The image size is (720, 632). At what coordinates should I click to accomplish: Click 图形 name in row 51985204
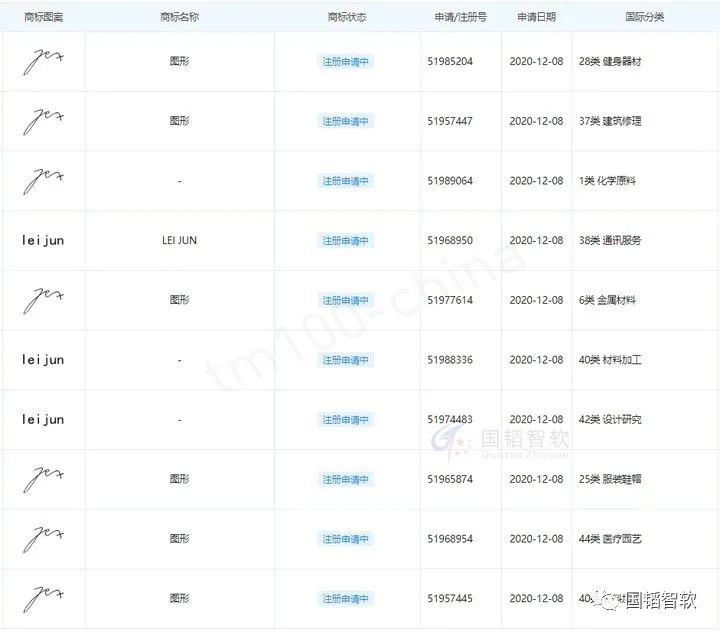[x=180, y=61]
